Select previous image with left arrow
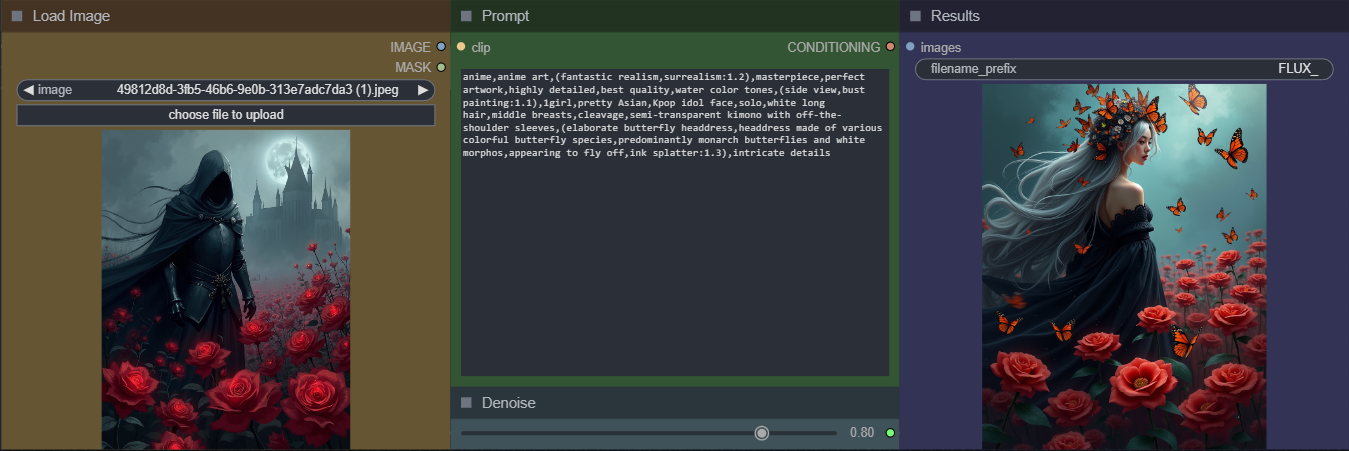 pyautogui.click(x=28, y=90)
